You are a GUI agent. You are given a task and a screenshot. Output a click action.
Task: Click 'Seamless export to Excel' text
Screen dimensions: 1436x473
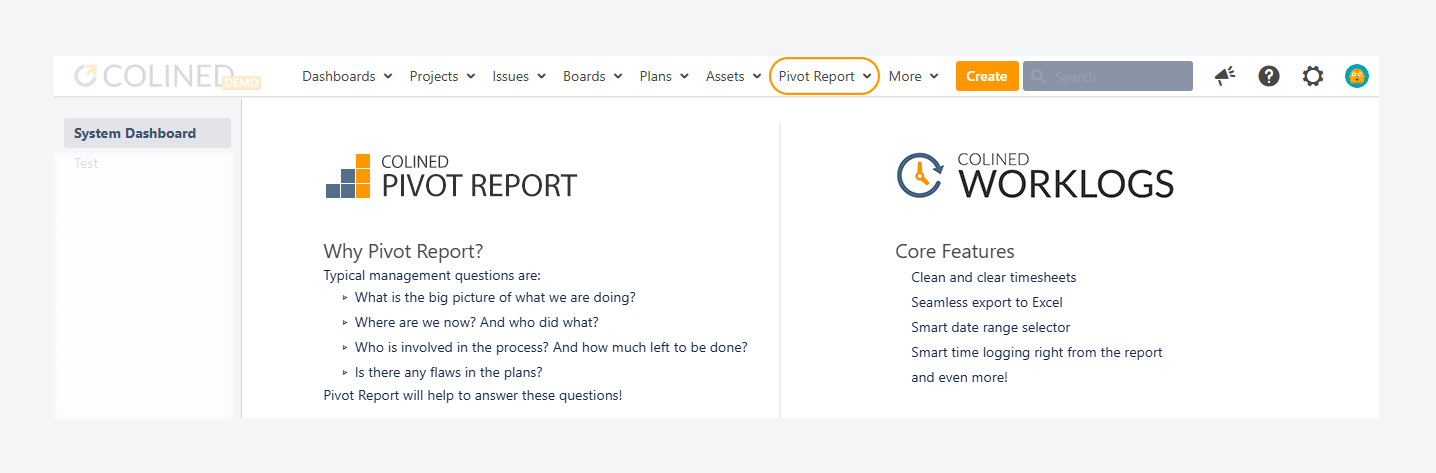[987, 302]
